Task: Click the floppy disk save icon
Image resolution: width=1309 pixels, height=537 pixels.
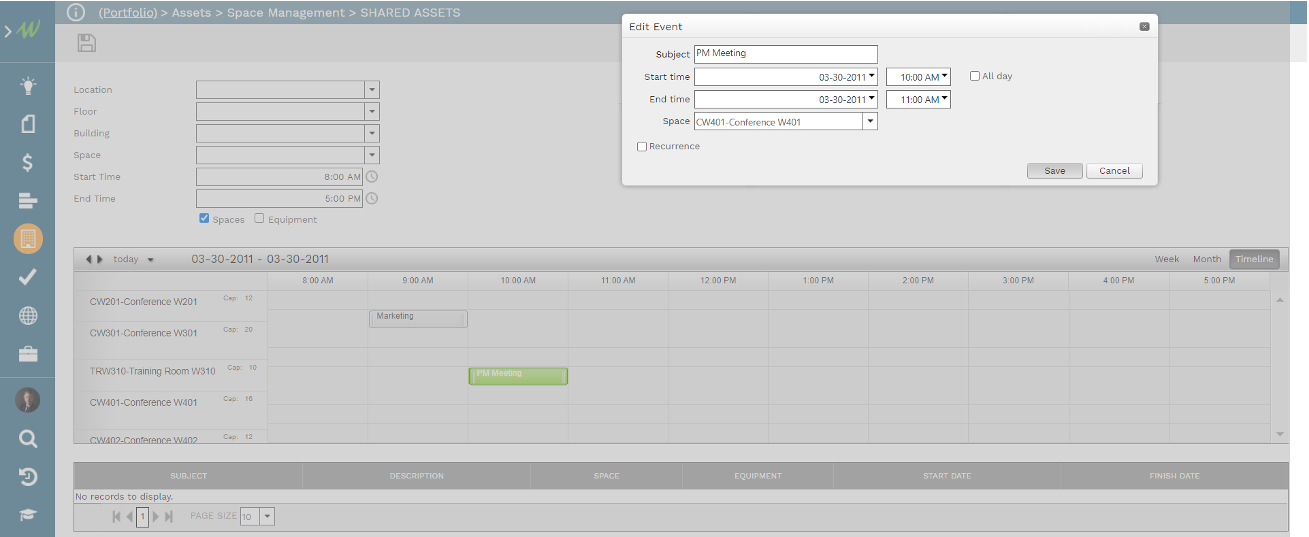Action: click(x=87, y=42)
